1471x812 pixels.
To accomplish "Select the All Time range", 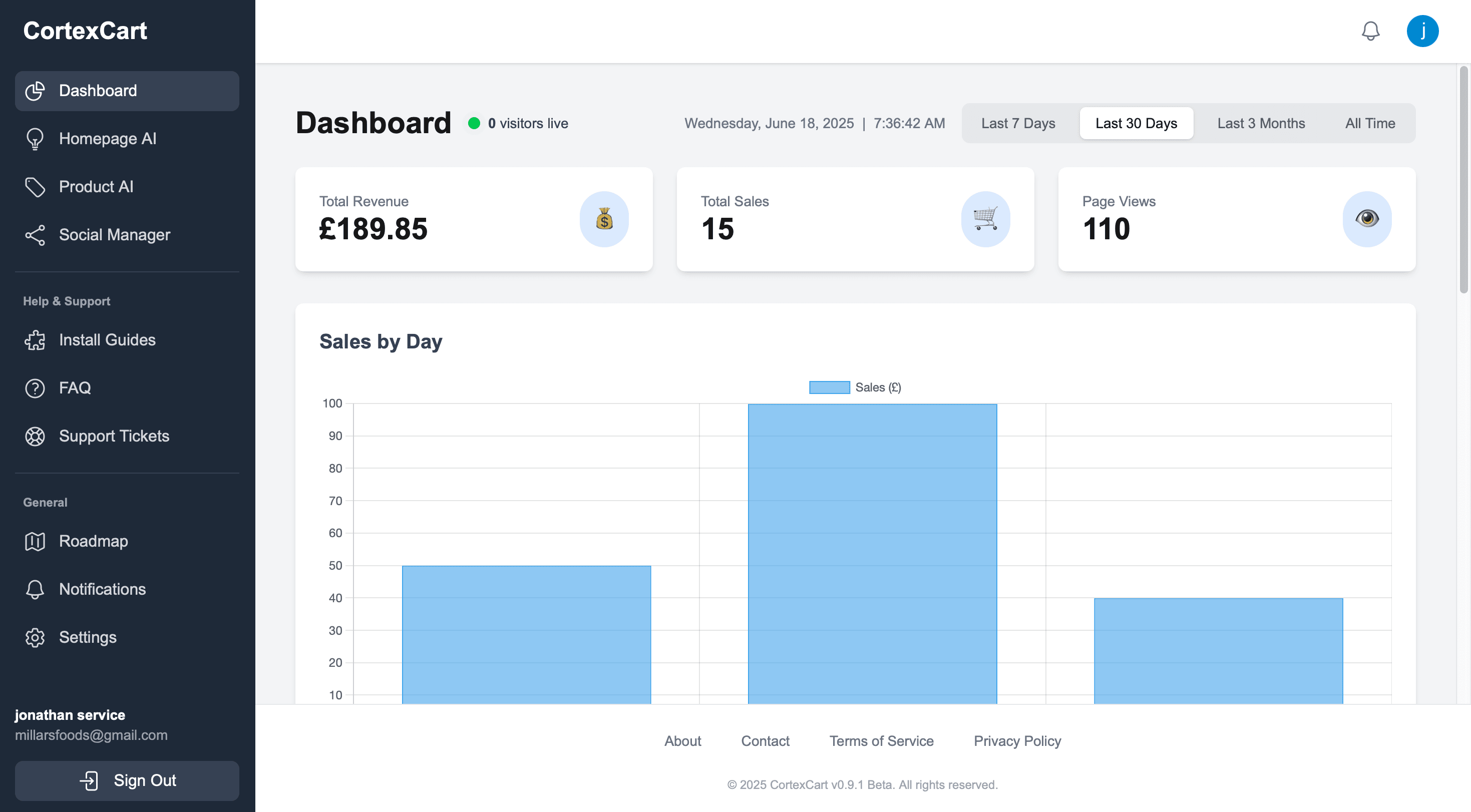I will pyautogui.click(x=1370, y=123).
